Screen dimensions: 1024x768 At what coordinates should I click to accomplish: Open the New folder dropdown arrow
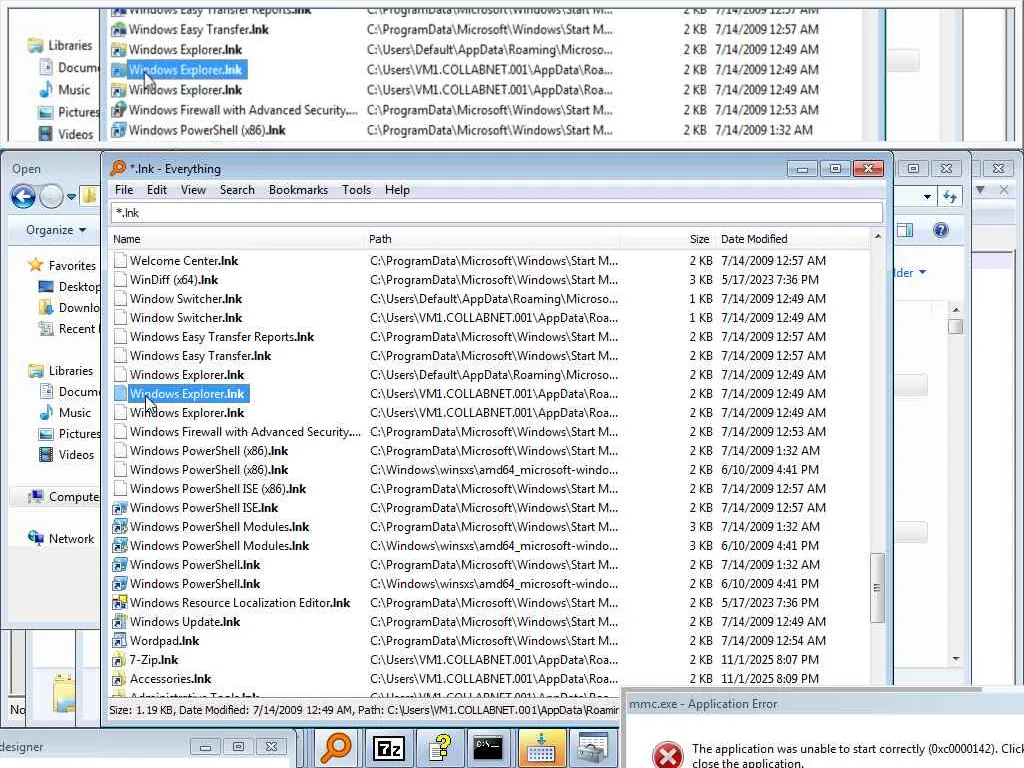922,272
